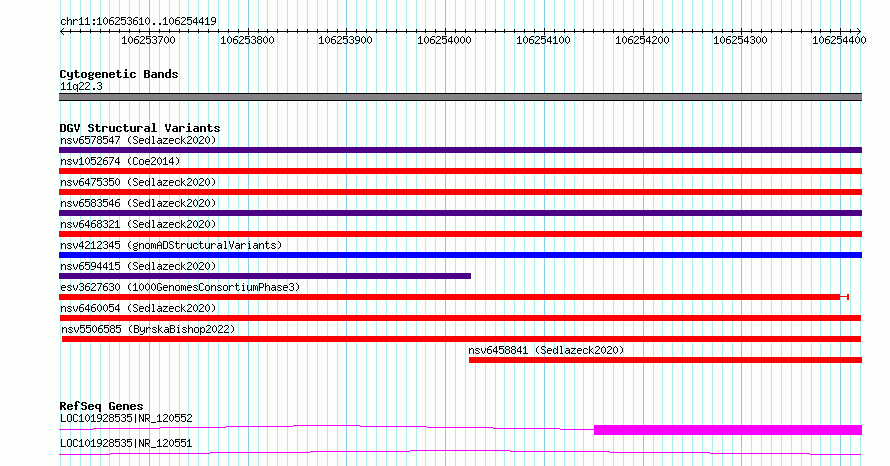Select the gray 11q22.3 cytogenetic band bar
Viewport: 890px width, 466px height.
(x=460, y=97)
